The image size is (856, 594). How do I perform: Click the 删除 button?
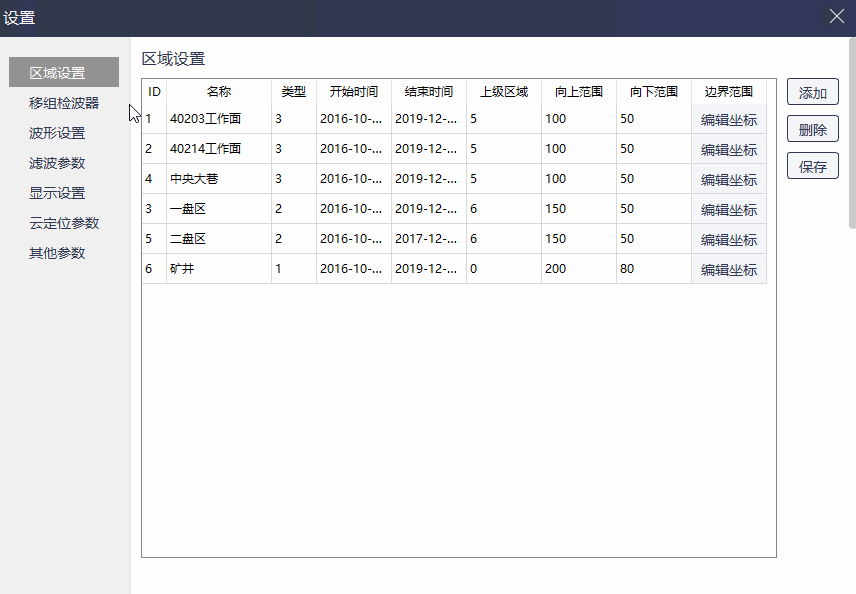pos(812,128)
